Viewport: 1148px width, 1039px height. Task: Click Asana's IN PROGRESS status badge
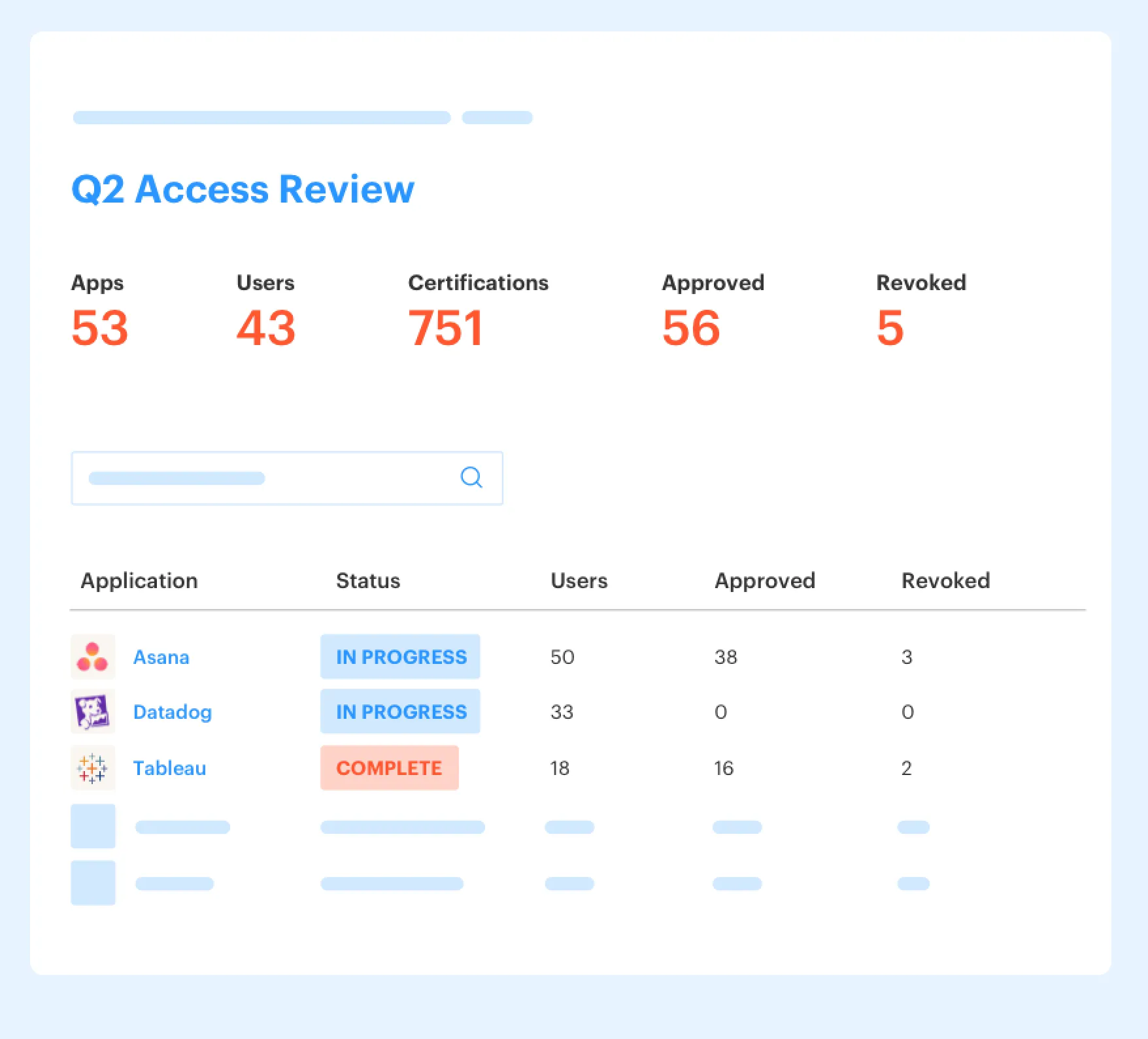[x=400, y=657]
